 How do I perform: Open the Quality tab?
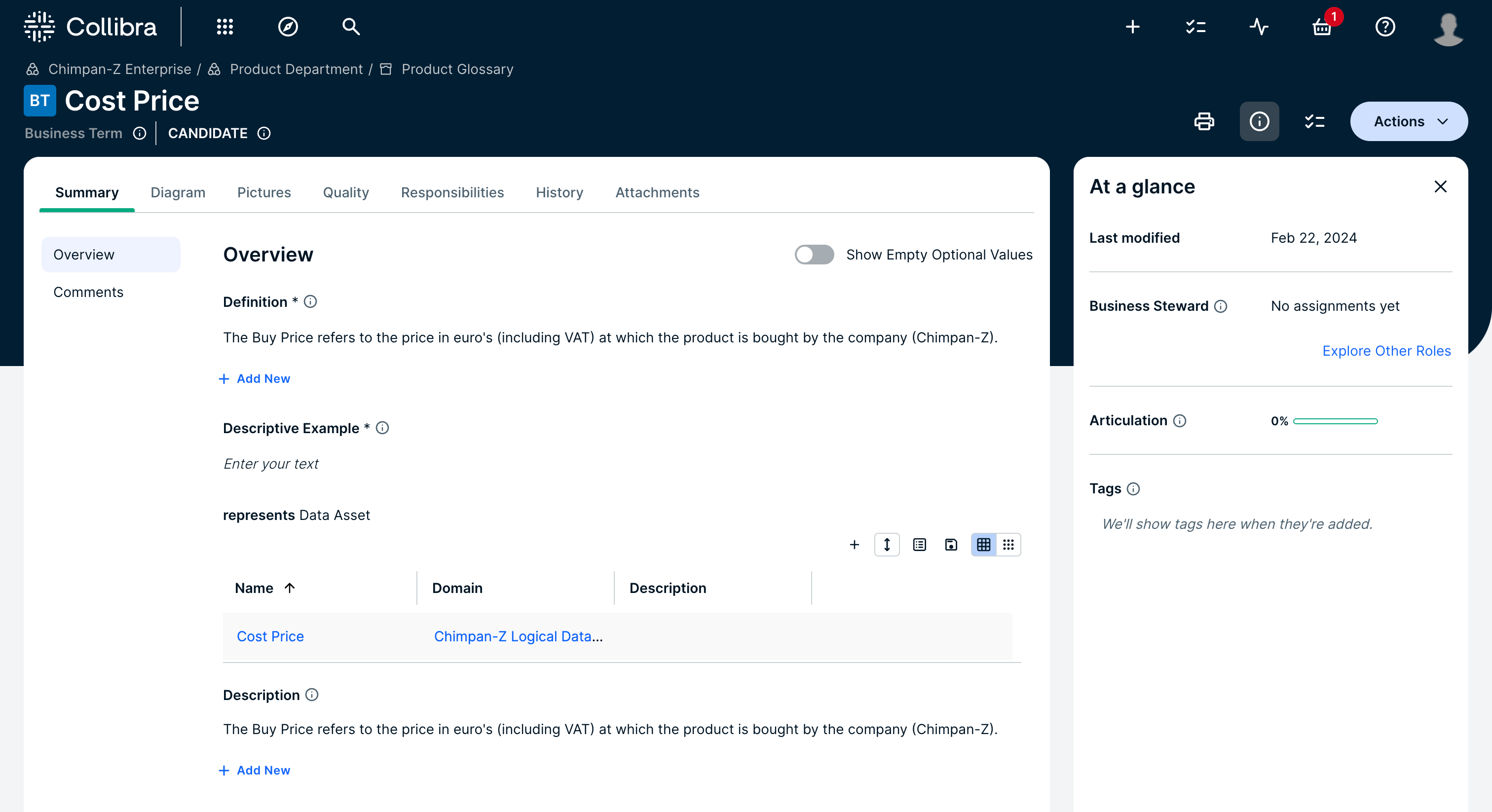click(346, 192)
